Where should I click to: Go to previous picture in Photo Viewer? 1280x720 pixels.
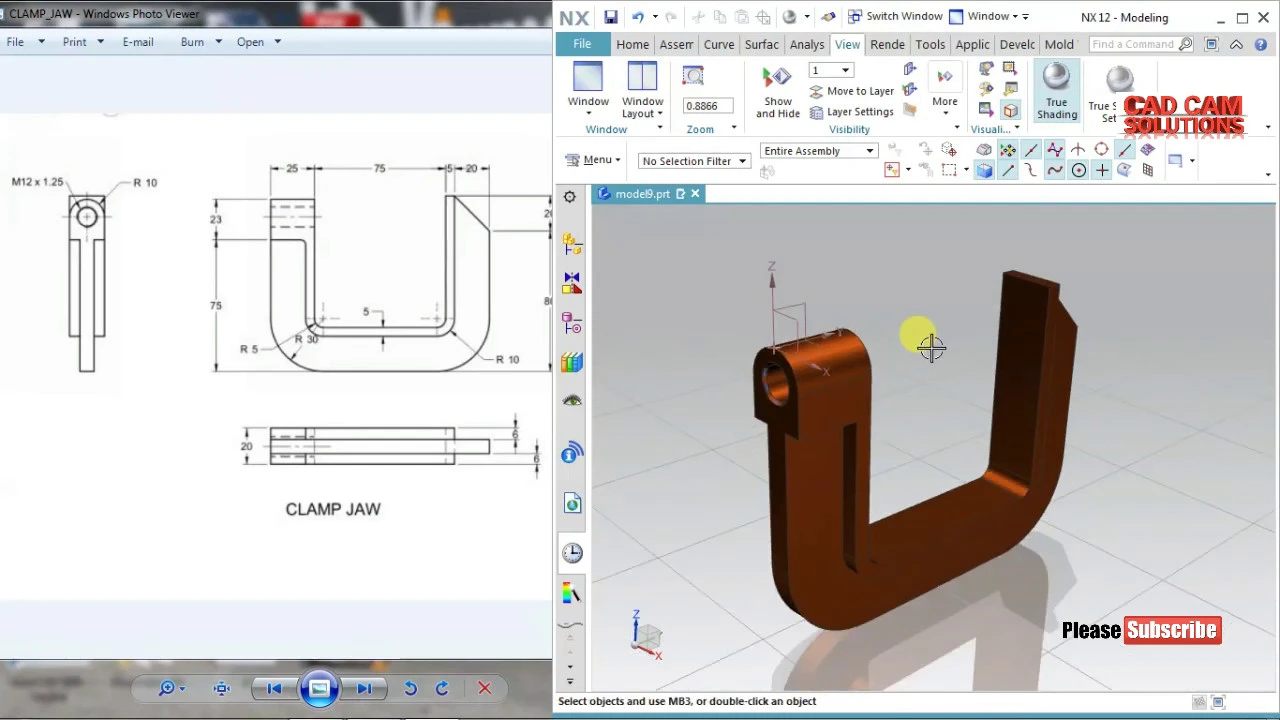coord(274,688)
